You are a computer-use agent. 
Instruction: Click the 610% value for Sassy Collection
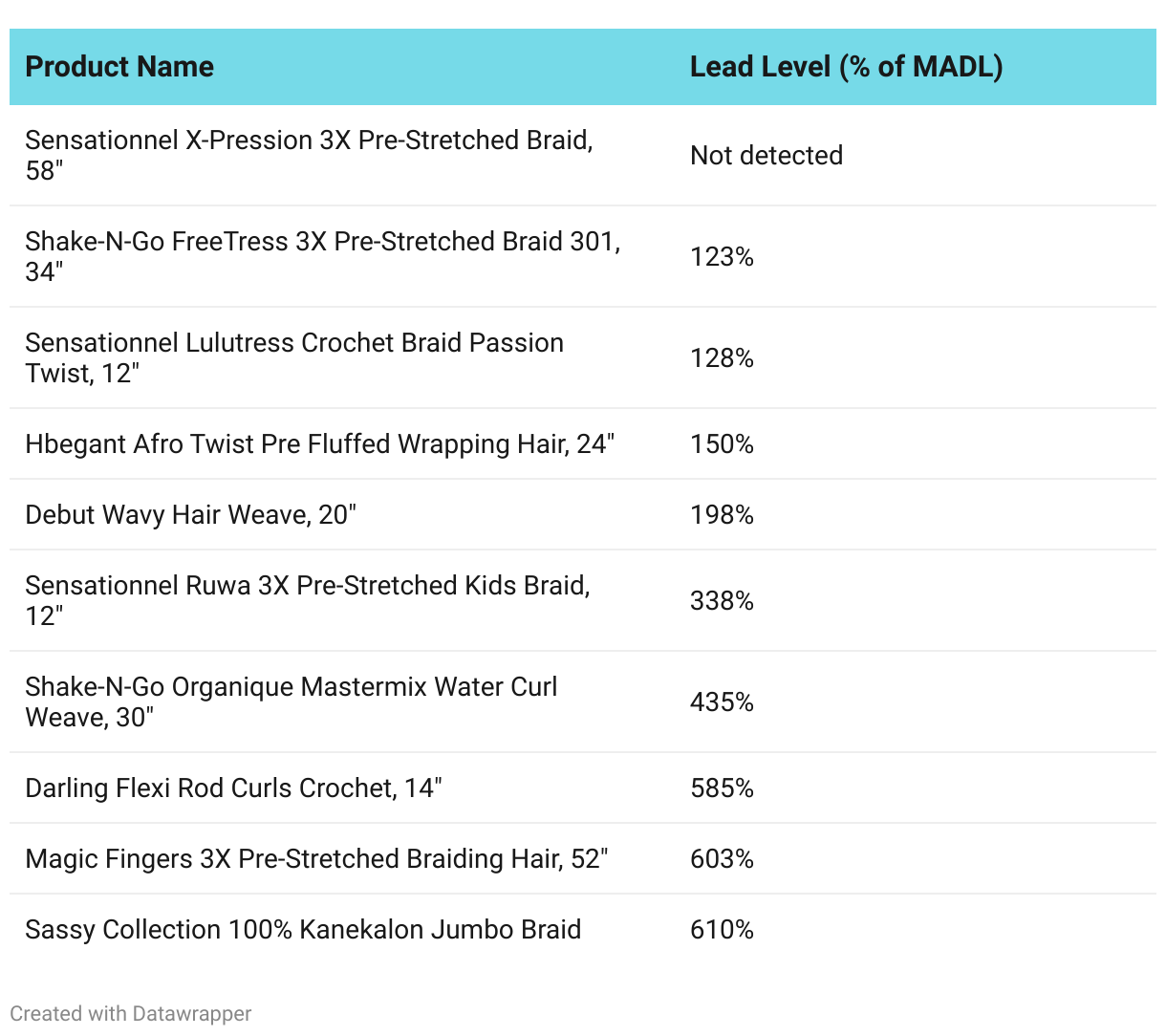point(722,930)
